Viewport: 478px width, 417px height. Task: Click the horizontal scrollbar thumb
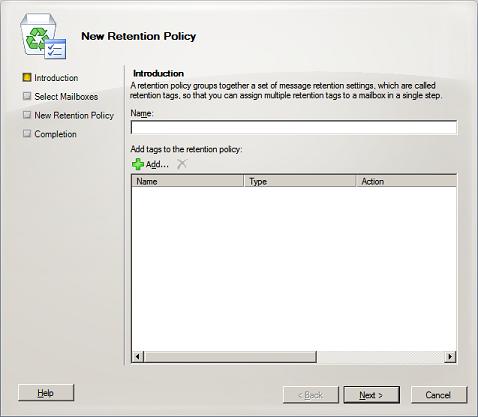coord(230,357)
